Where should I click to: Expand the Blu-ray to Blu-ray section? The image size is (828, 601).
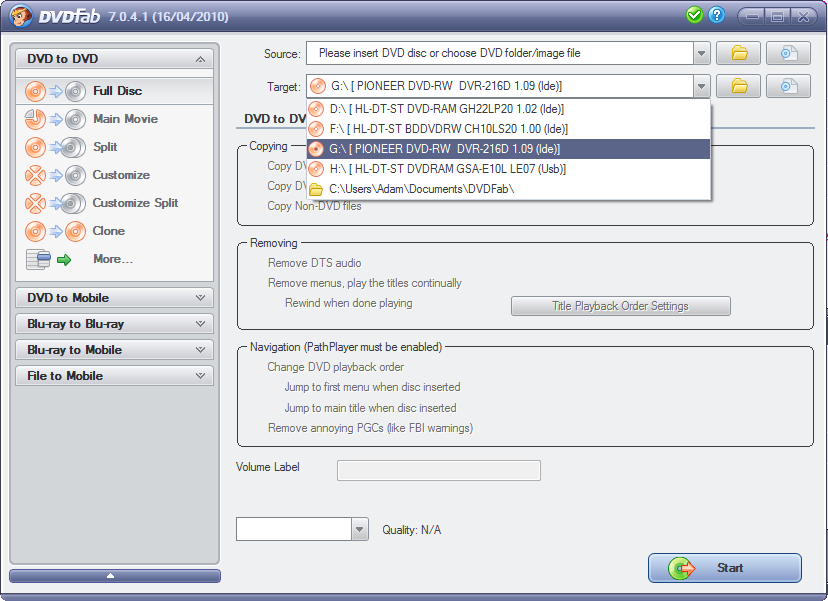point(115,324)
